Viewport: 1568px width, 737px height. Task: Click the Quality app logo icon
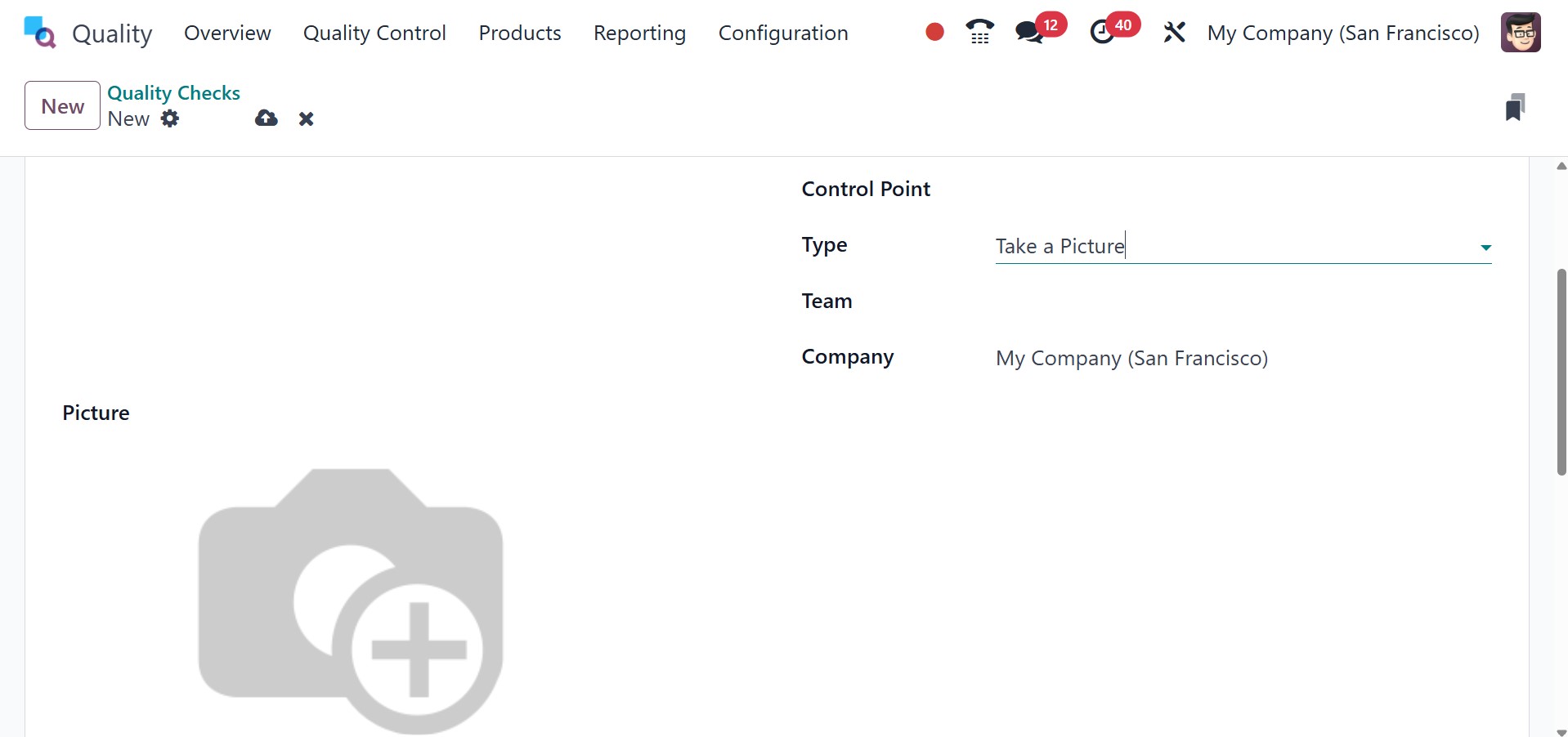click(x=39, y=33)
